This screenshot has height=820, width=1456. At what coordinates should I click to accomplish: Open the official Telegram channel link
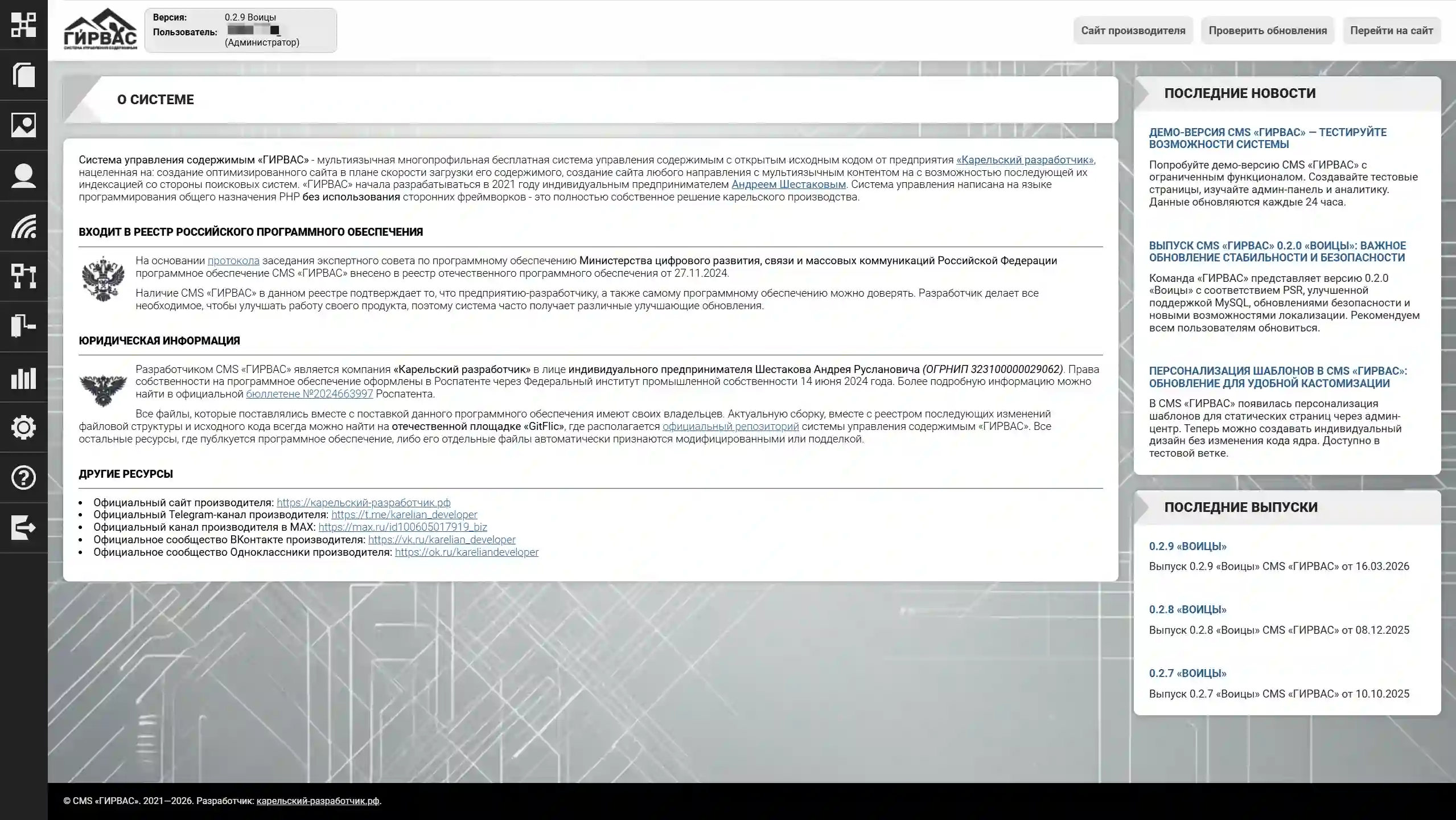(x=404, y=515)
